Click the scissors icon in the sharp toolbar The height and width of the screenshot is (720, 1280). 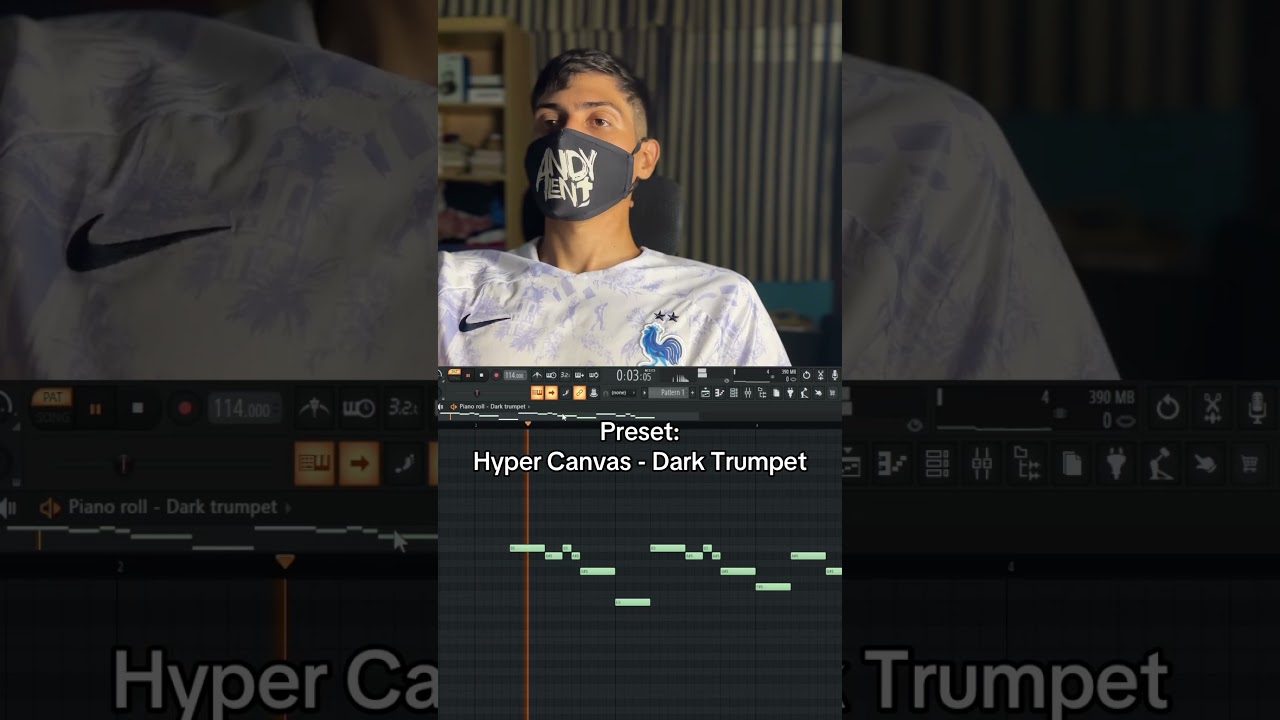pos(821,375)
